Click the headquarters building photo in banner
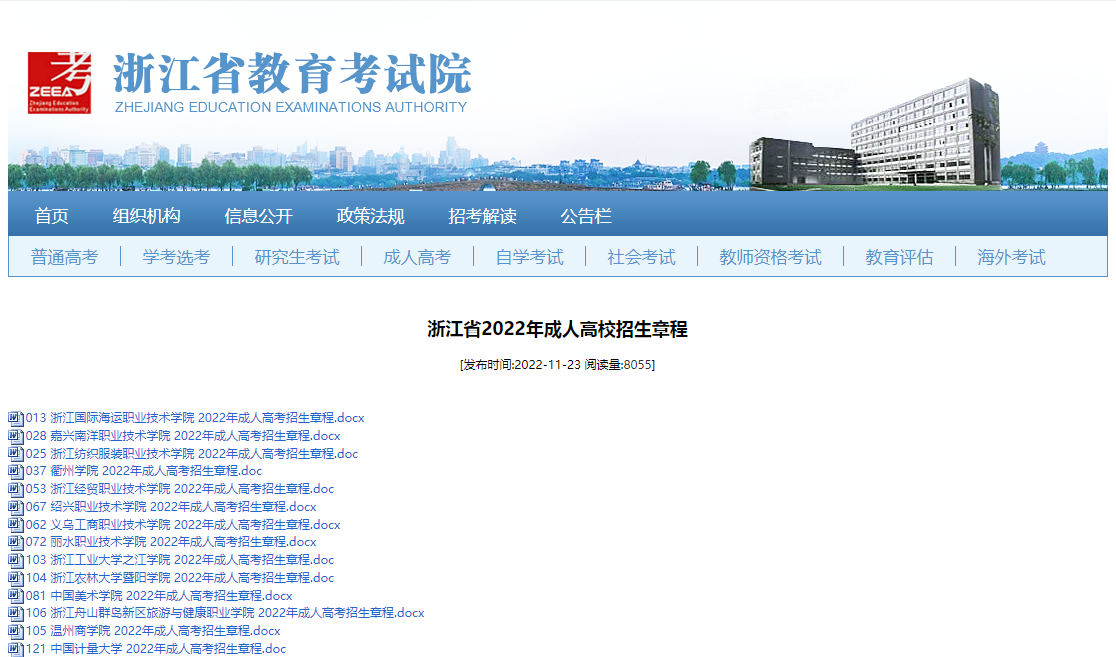Viewport: 1116px width, 657px height. (874, 134)
